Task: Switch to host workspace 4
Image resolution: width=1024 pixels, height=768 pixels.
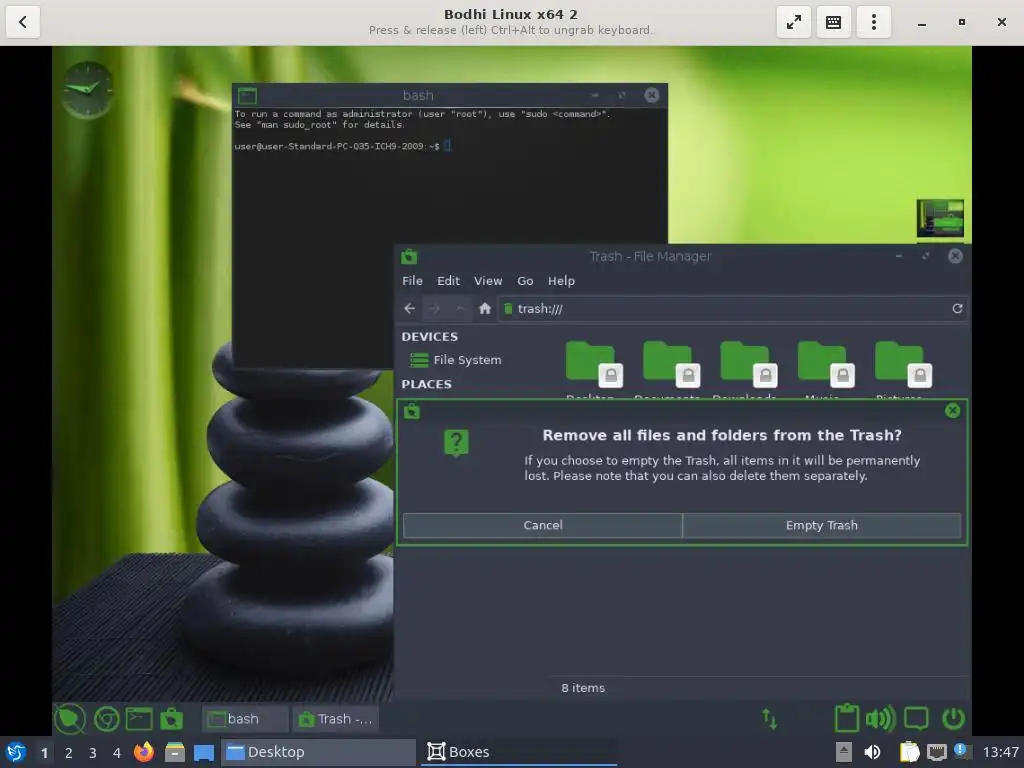Action: point(117,753)
